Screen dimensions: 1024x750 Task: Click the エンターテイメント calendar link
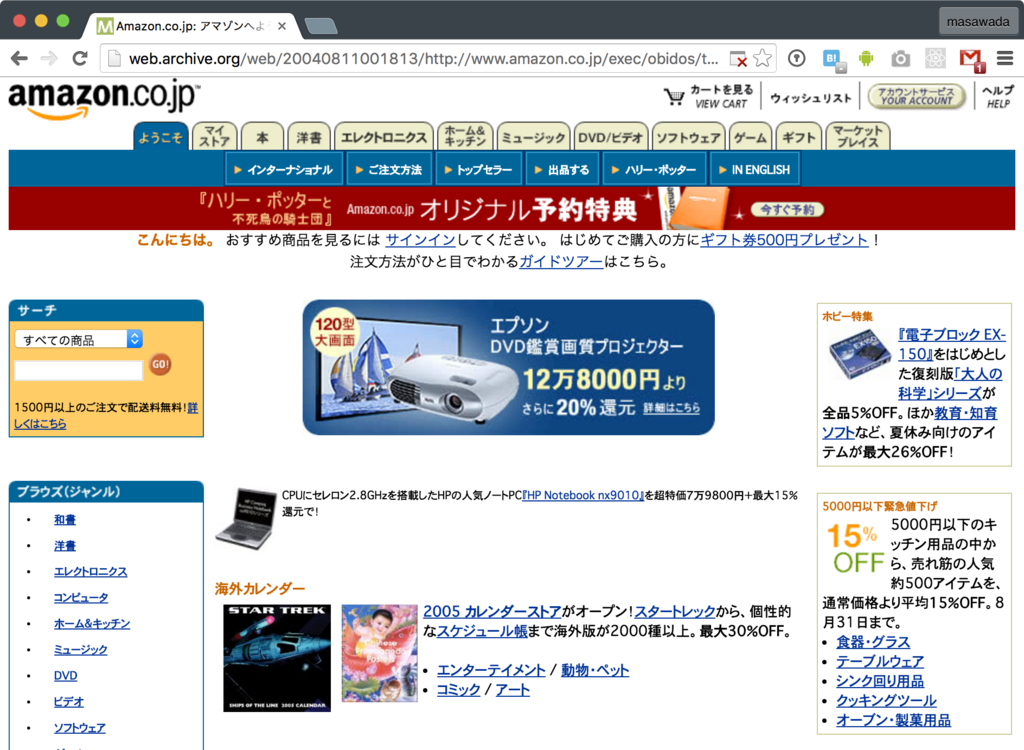[x=491, y=670]
